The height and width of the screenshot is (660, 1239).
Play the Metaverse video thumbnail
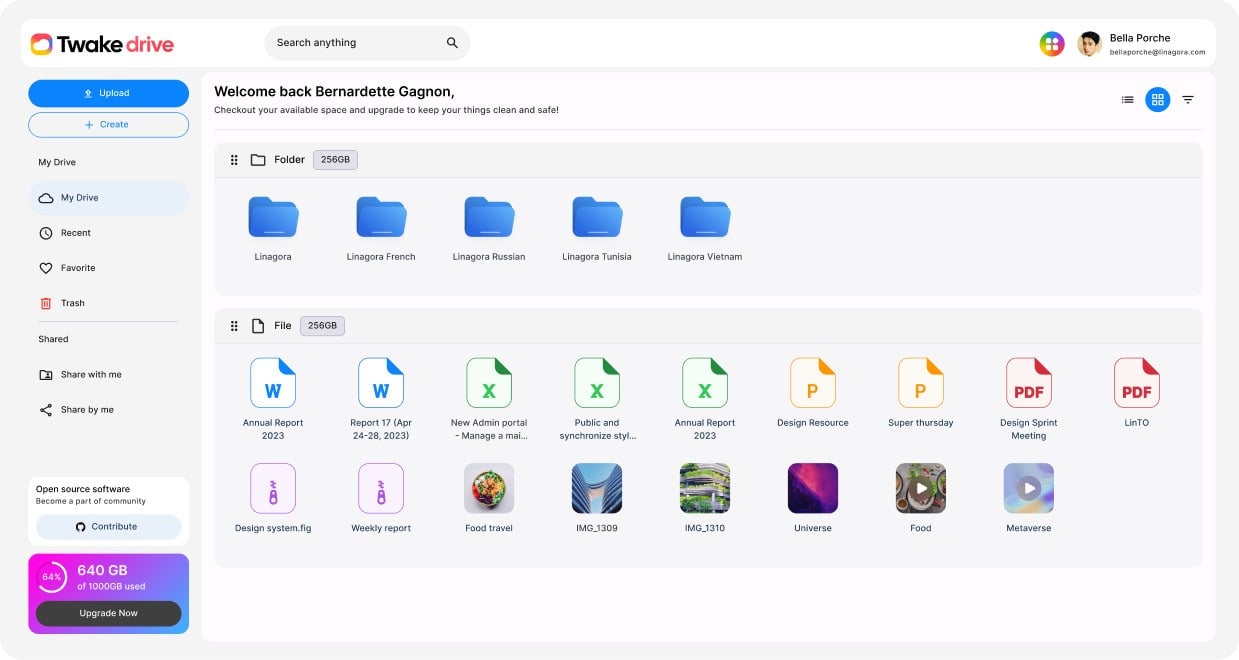click(1028, 489)
